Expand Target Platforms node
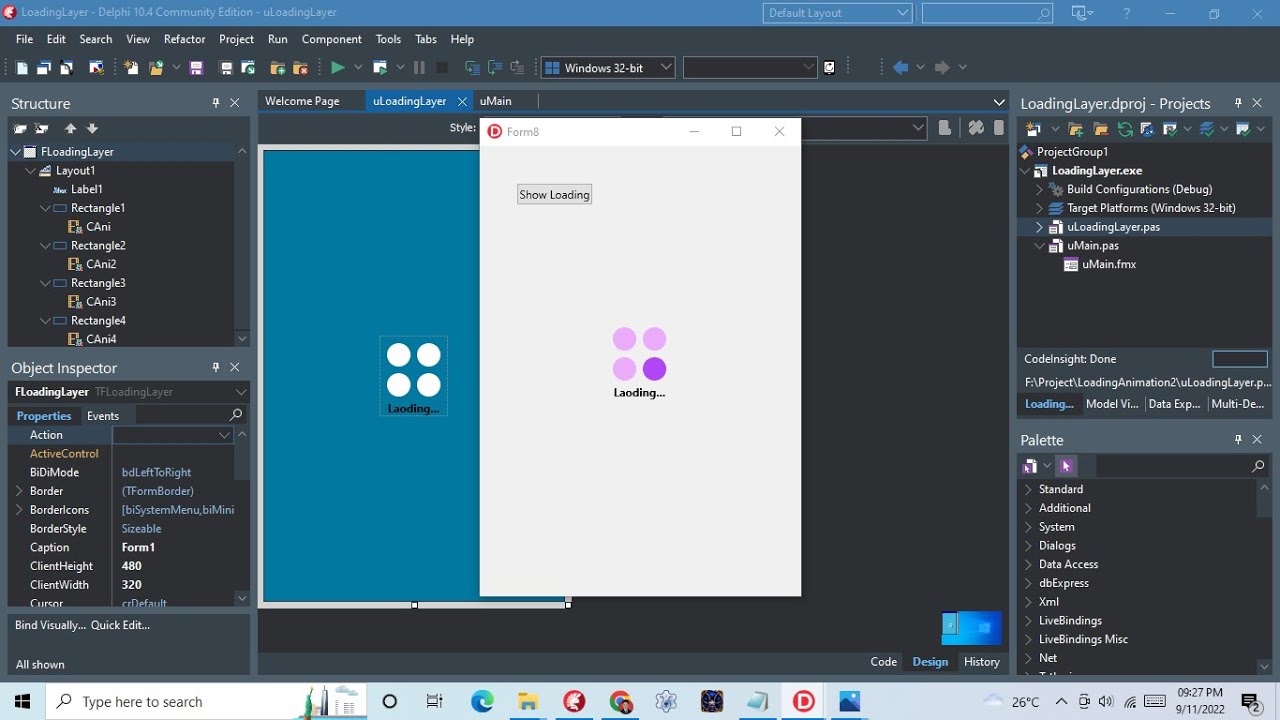 click(x=1039, y=208)
